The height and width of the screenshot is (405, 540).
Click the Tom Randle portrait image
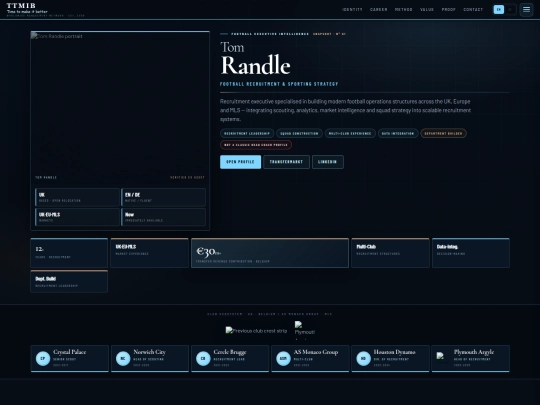(x=120, y=107)
